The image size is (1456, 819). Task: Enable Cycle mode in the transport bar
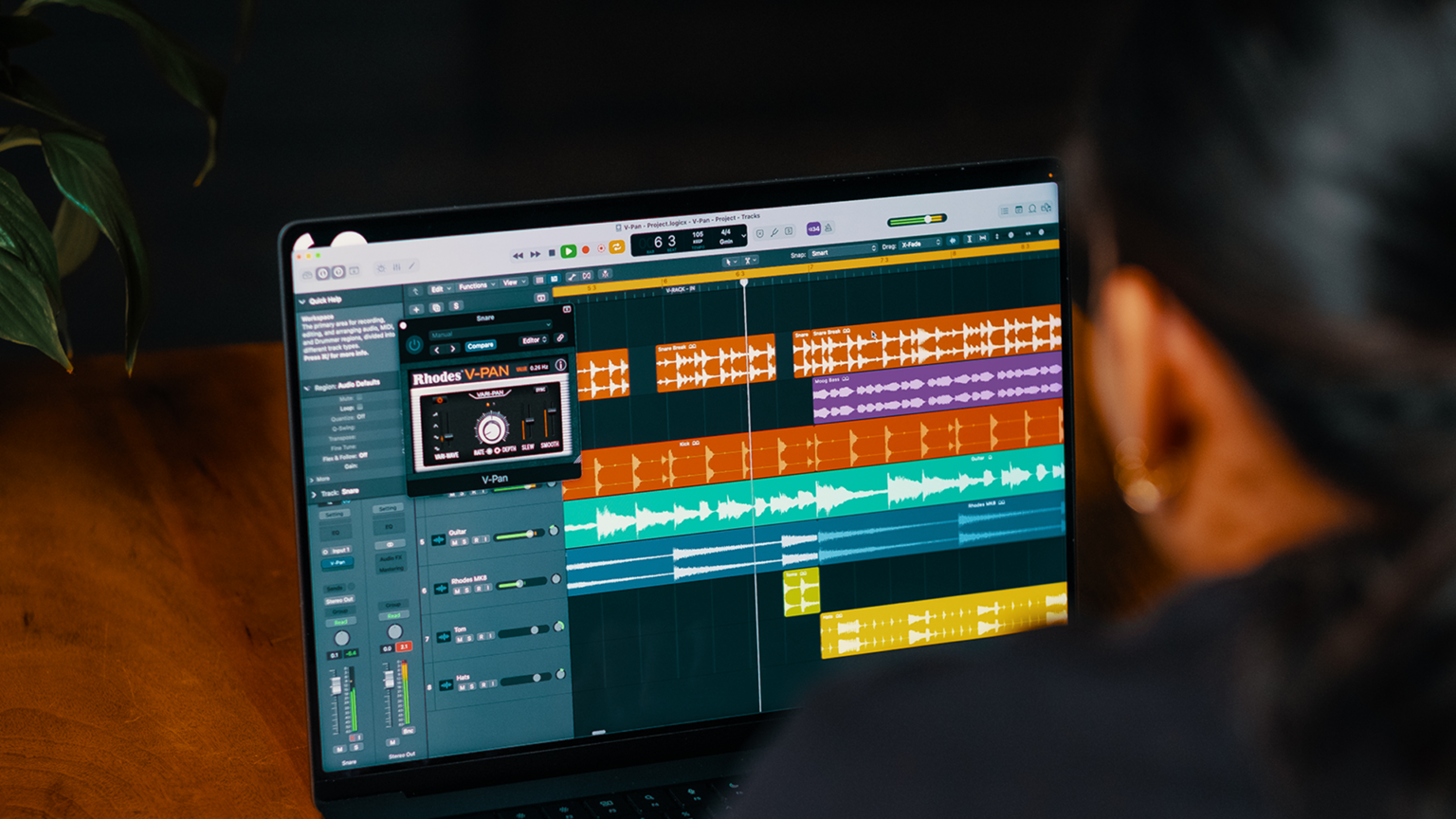pyautogui.click(x=616, y=248)
